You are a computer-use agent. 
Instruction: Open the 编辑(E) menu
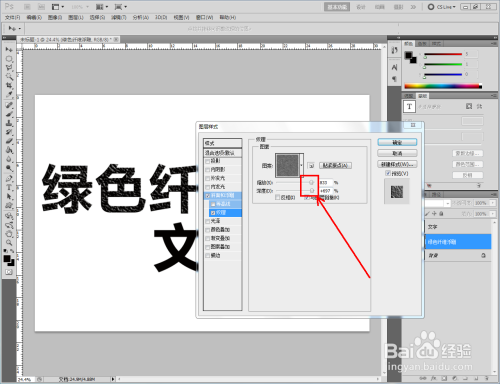(x=34, y=17)
